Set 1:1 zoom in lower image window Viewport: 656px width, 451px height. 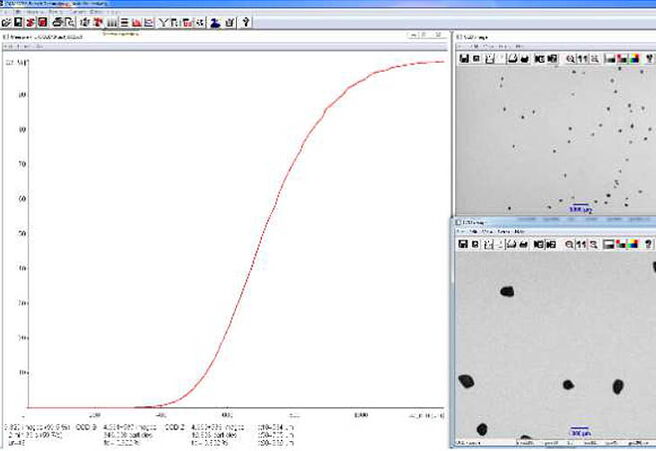pyautogui.click(x=581, y=244)
